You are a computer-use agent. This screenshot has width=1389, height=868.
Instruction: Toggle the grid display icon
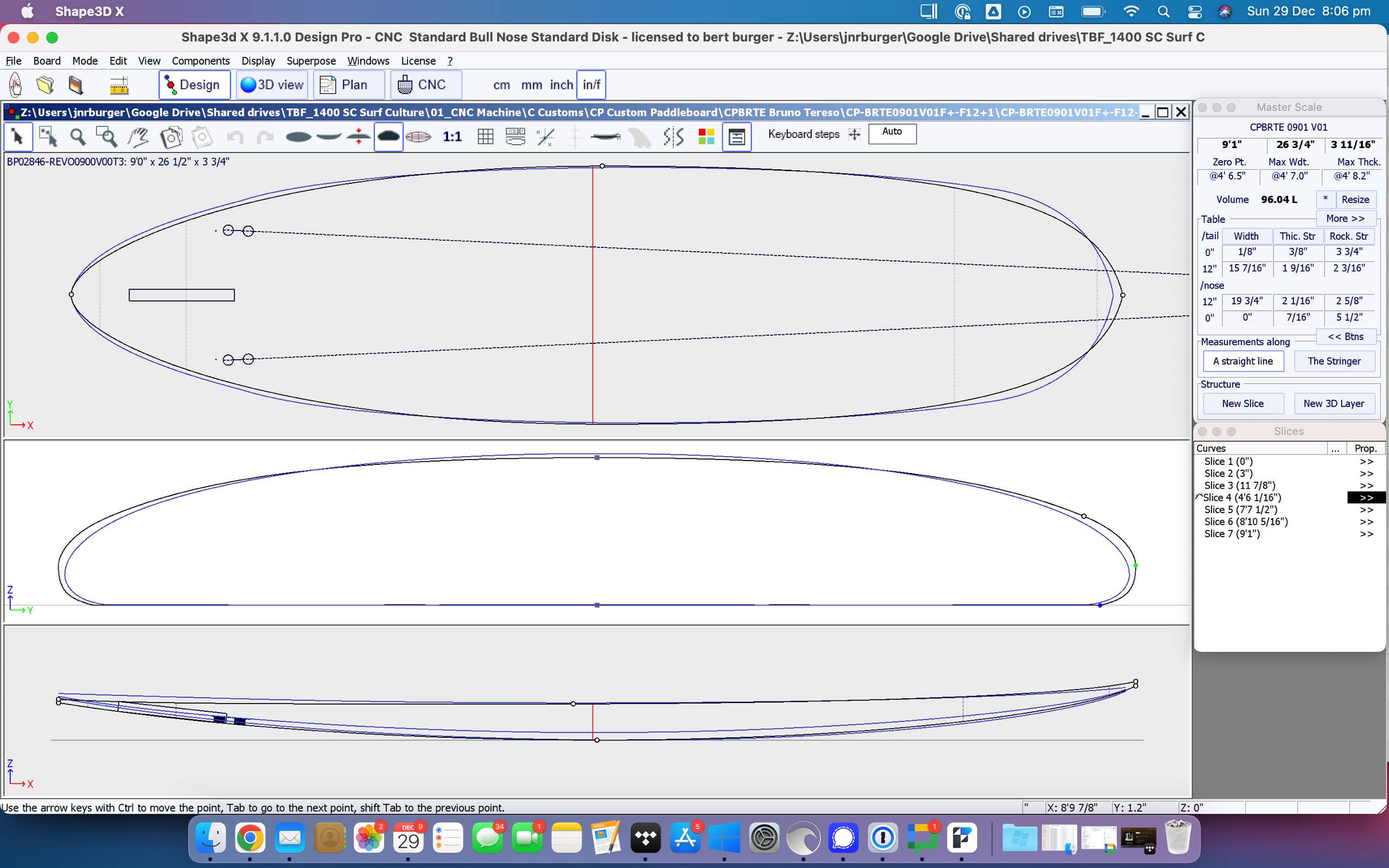(485, 137)
